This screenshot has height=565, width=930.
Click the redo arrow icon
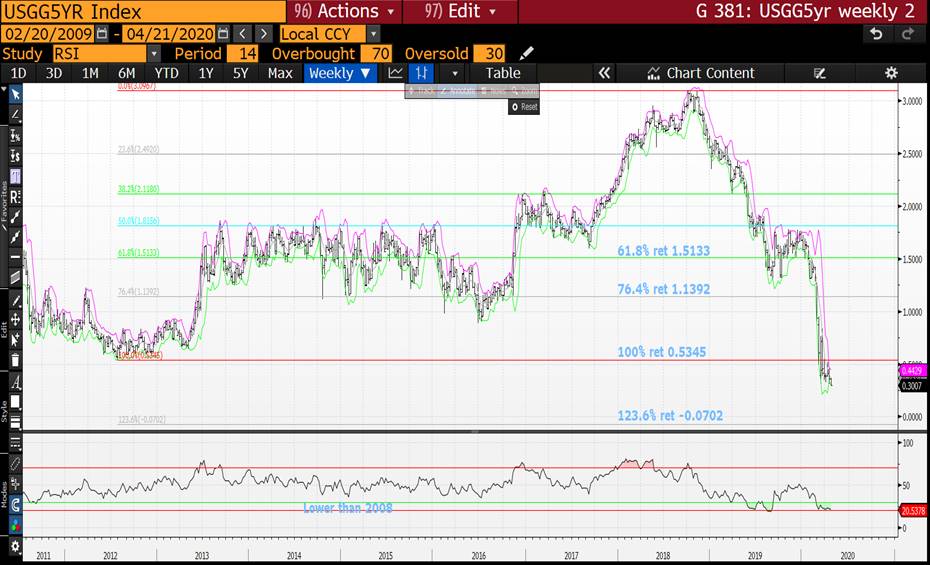tap(908, 33)
